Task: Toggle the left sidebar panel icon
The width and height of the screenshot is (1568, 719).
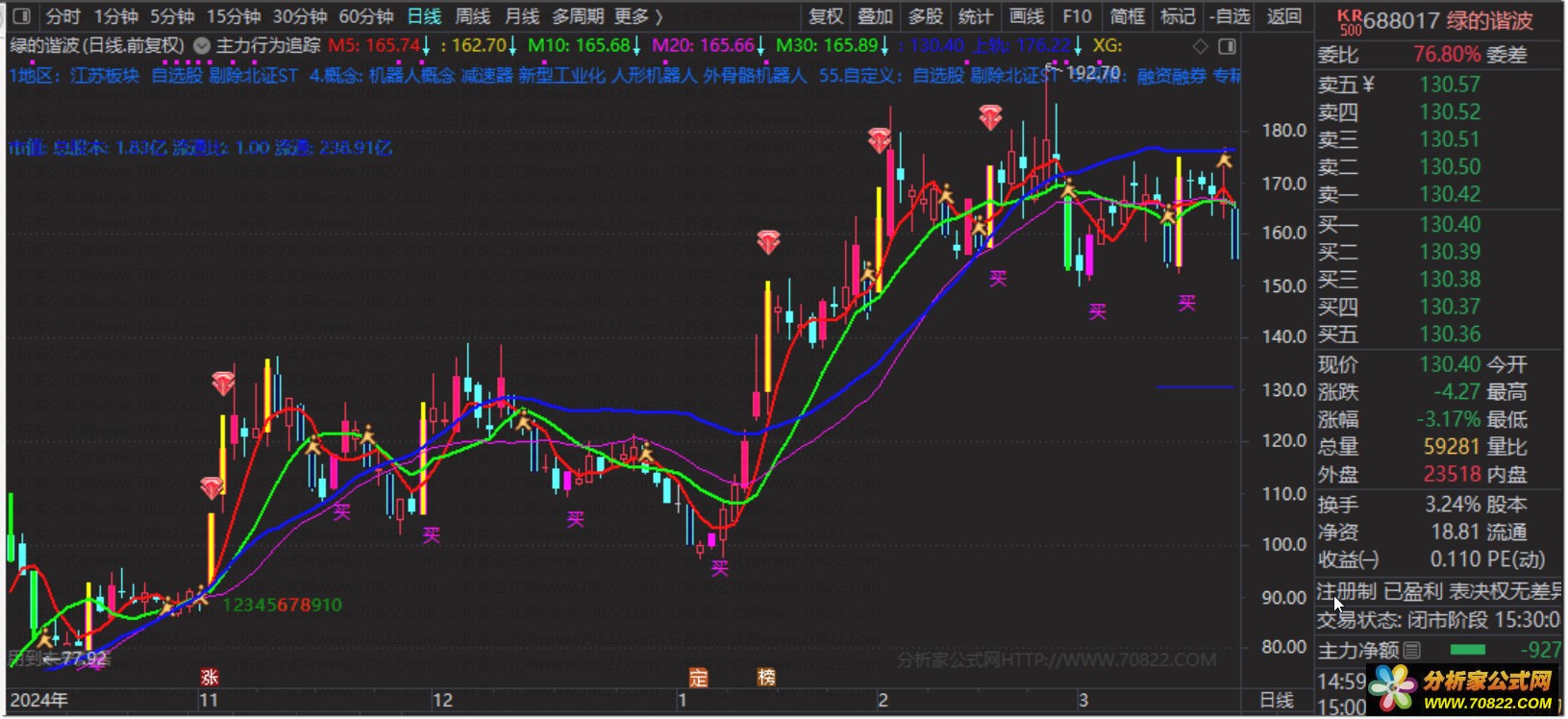Action: pyautogui.click(x=22, y=16)
